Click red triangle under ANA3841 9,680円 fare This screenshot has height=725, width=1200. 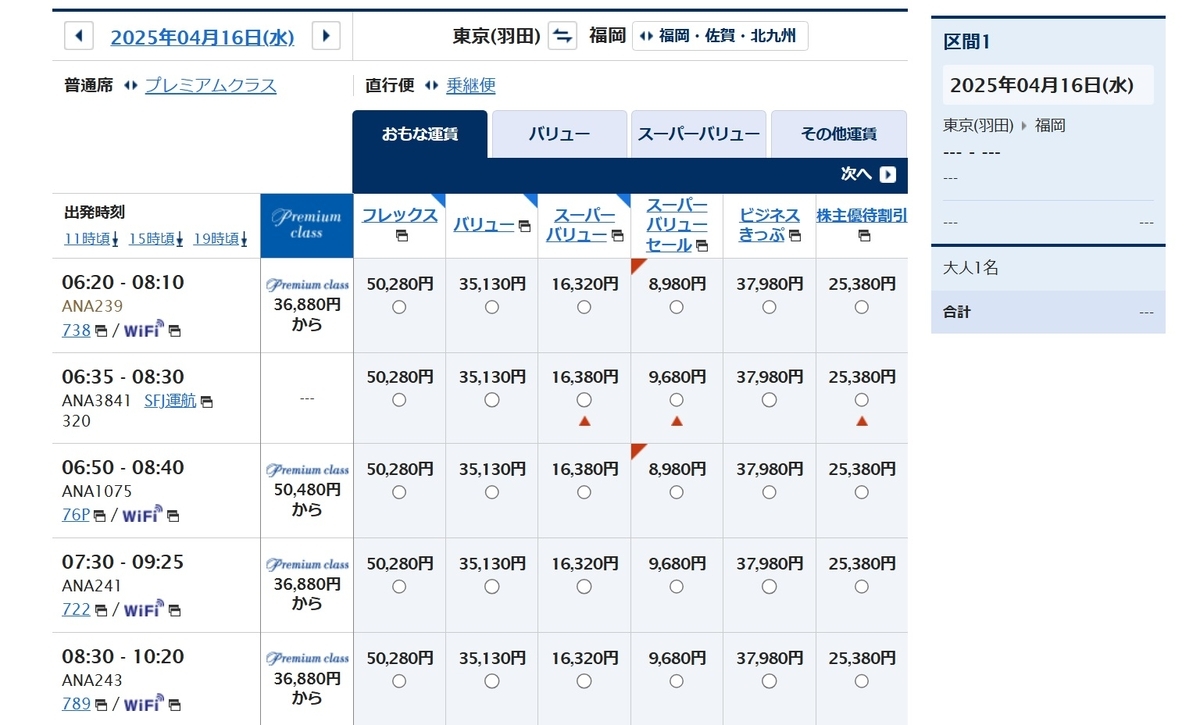point(676,421)
